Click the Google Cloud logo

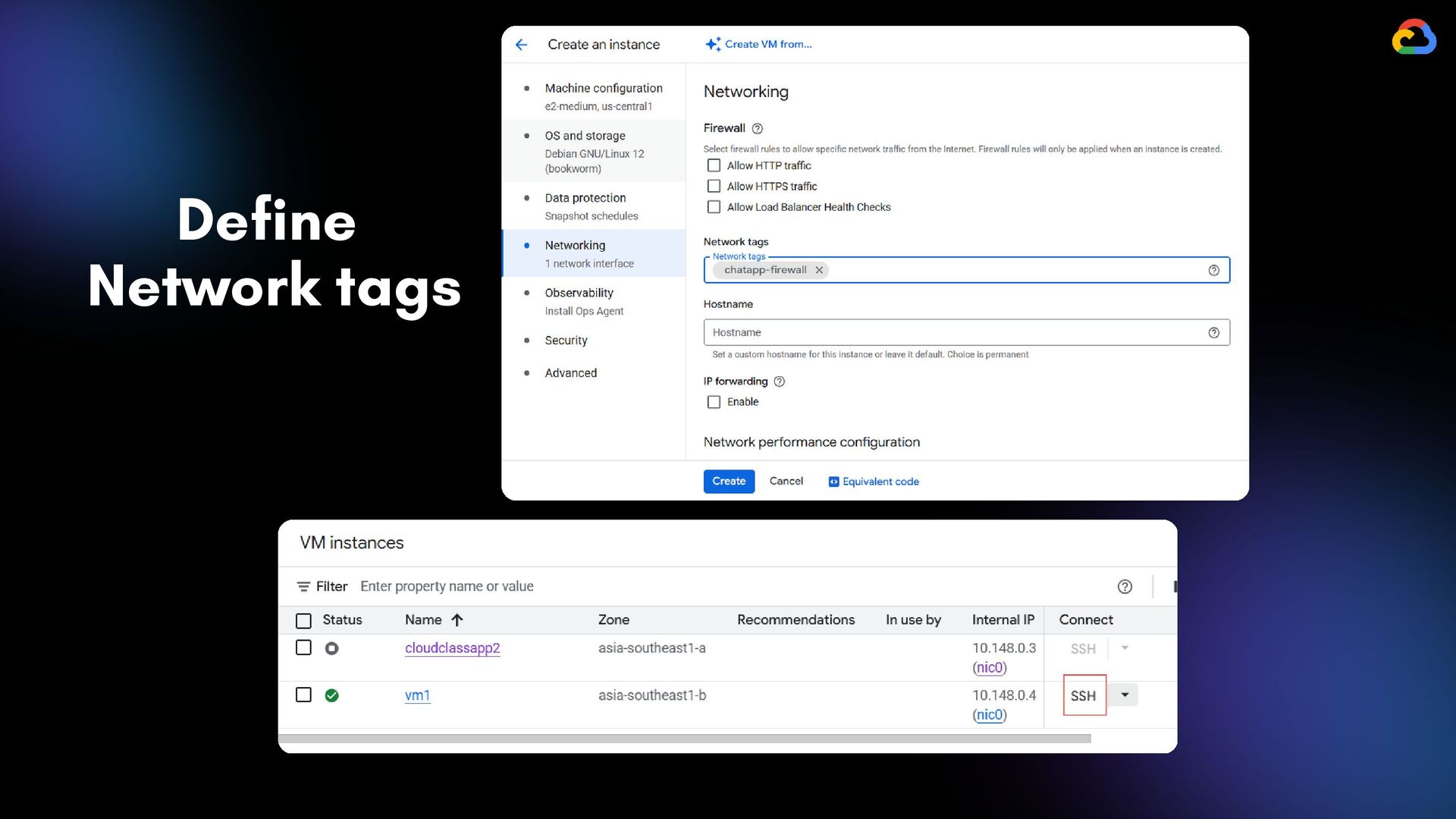point(1413,38)
